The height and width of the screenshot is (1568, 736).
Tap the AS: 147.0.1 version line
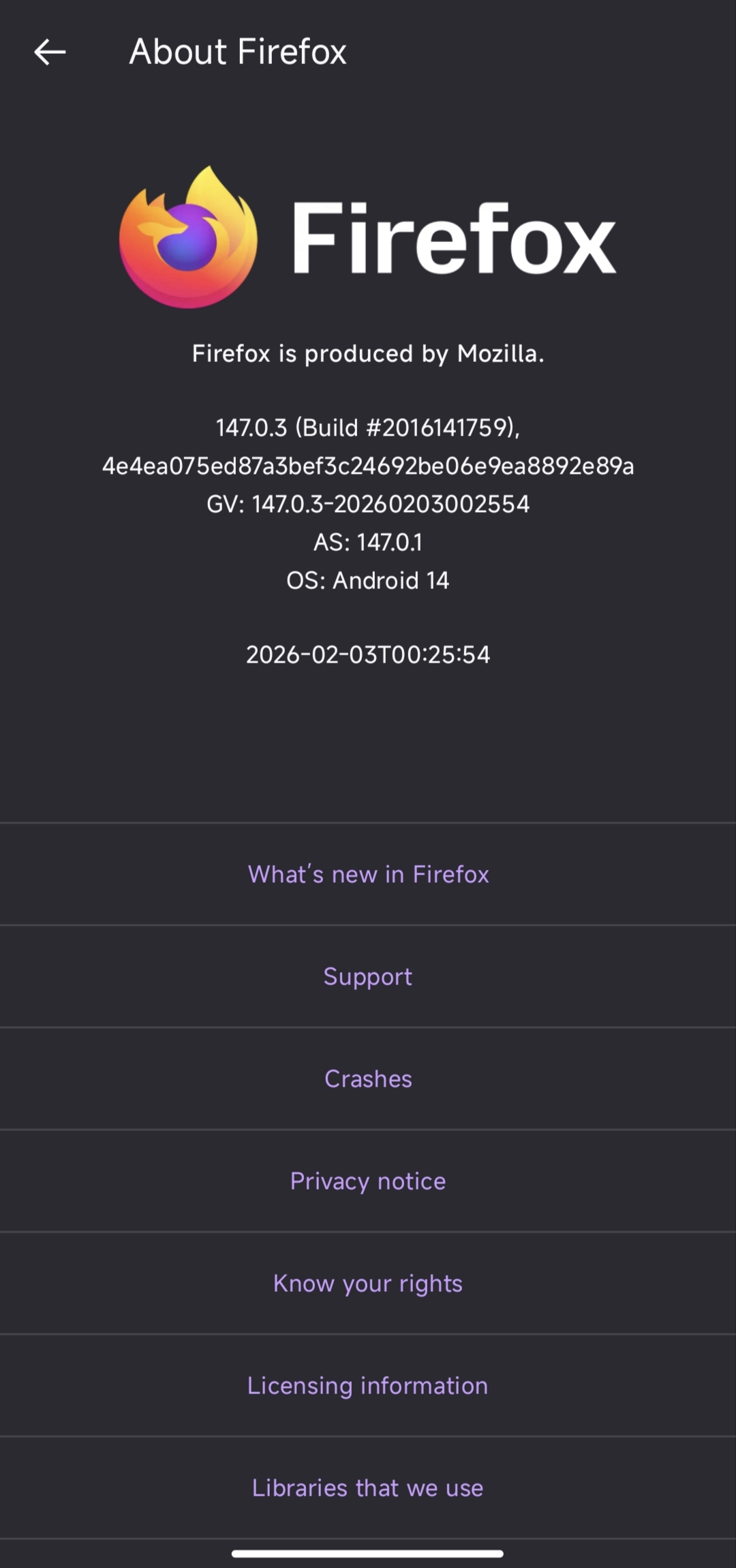368,542
